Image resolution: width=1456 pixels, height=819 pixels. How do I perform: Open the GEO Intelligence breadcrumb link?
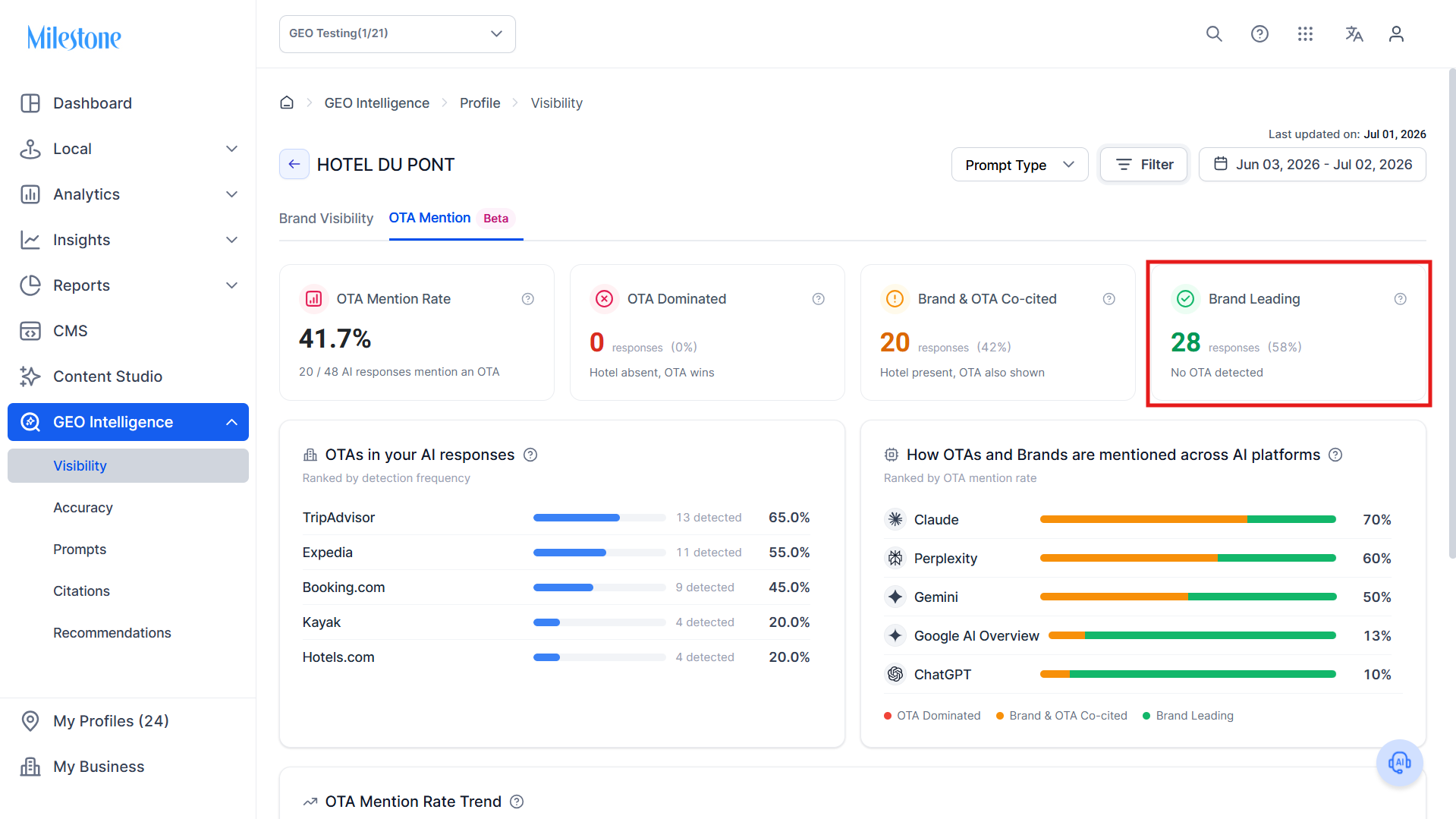[x=377, y=102]
